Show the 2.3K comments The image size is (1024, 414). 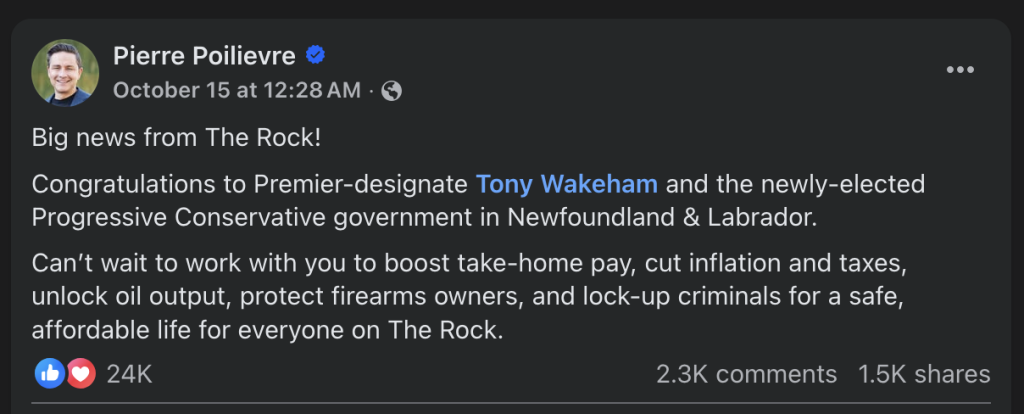746,374
